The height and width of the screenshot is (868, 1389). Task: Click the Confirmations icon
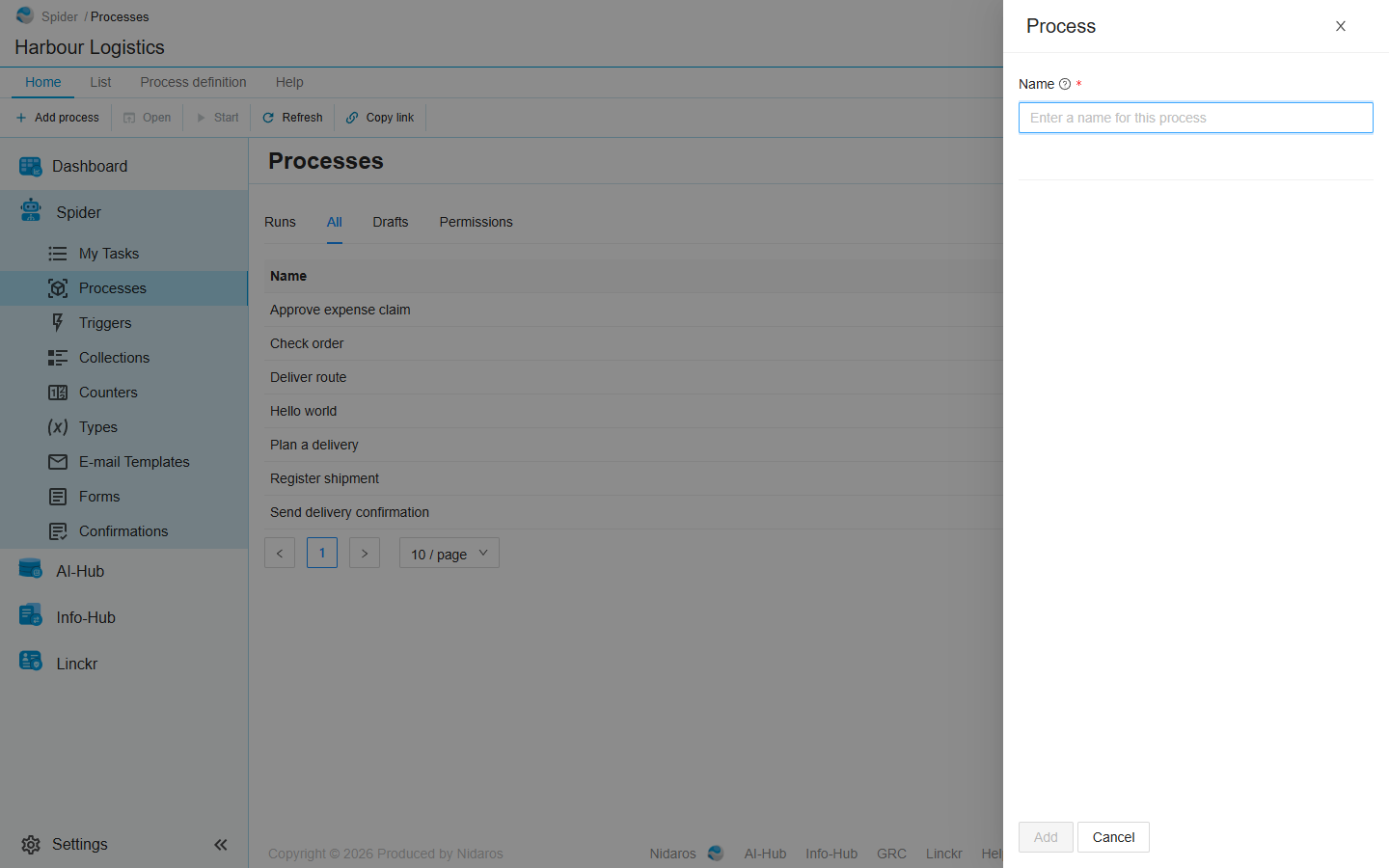[x=58, y=531]
